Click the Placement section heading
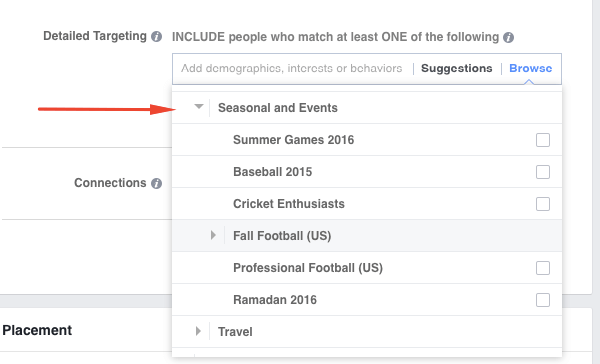Screen dimensions: 600x364 37,330
